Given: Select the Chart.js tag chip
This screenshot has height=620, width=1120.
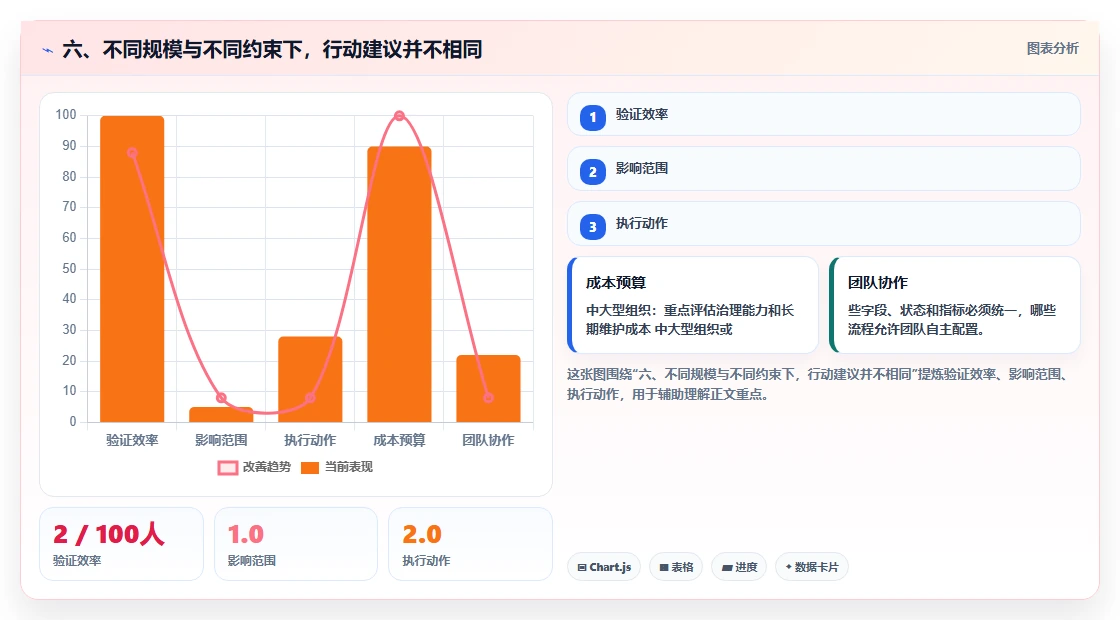Looking at the screenshot, I should pyautogui.click(x=604, y=567).
